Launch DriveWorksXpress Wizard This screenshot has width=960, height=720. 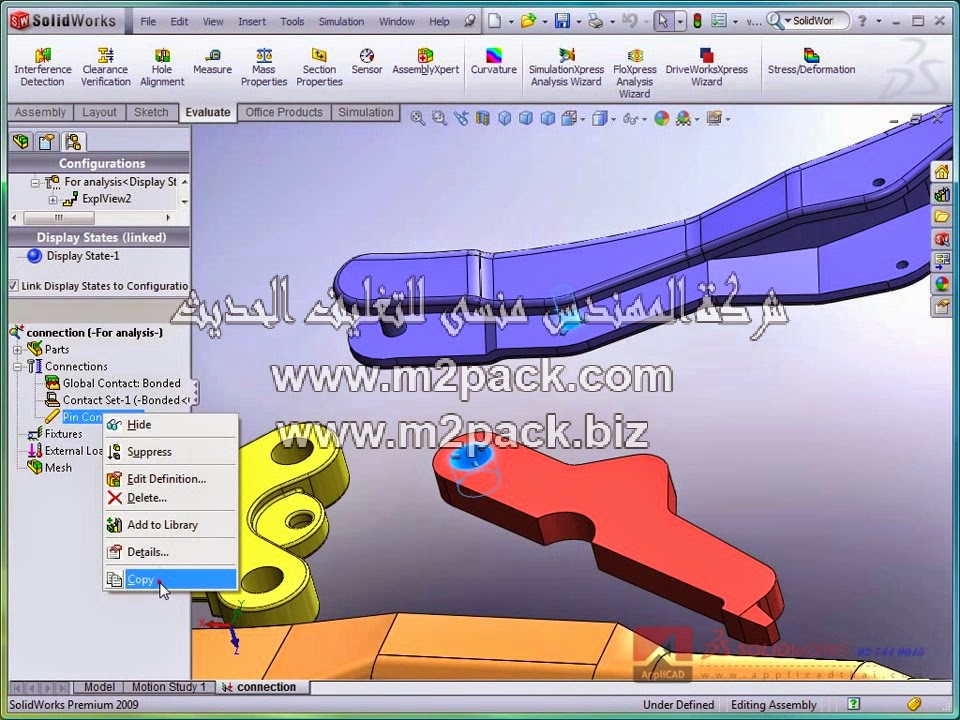pos(707,67)
